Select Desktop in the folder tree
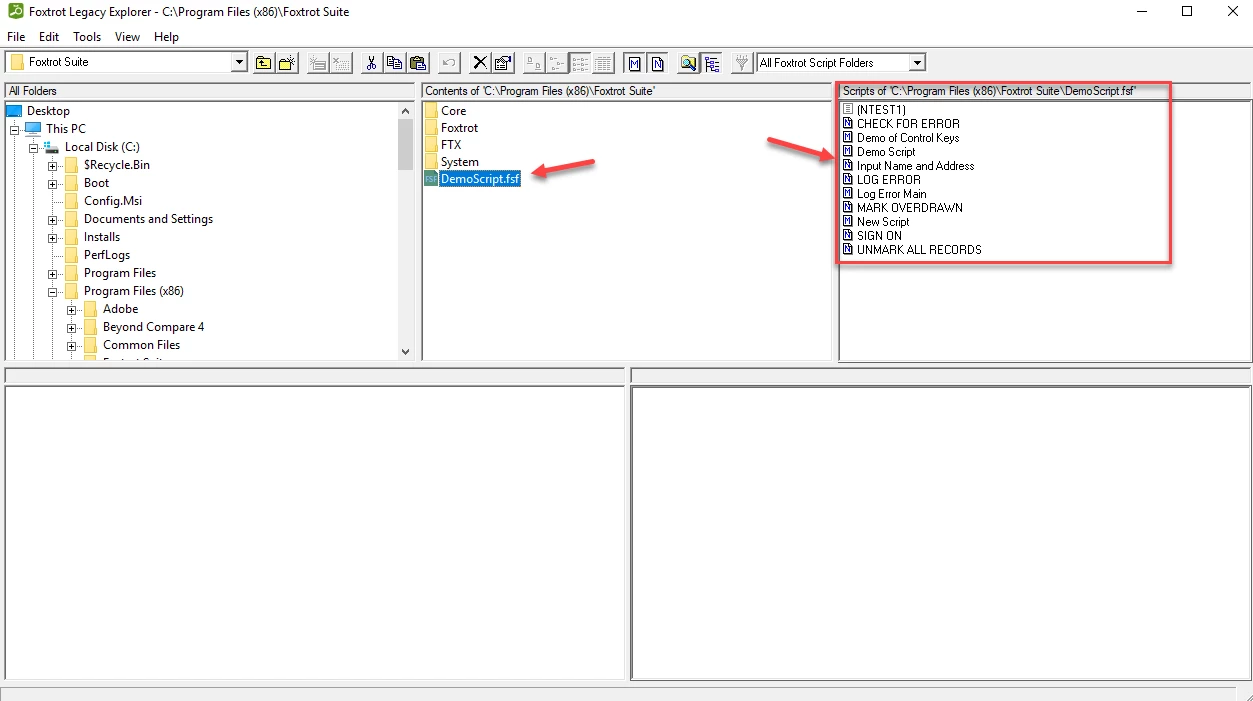Image resolution: width=1253 pixels, height=701 pixels. point(48,111)
